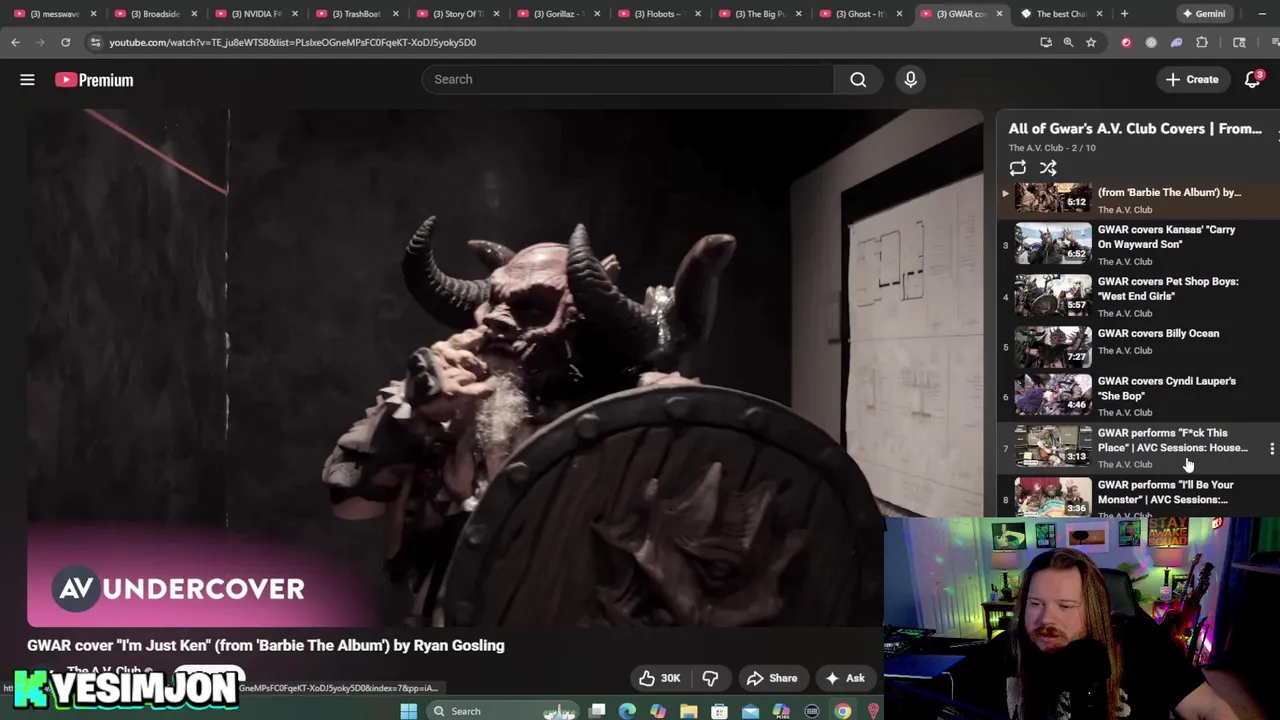Click the Create button
Screen dimensions: 1280x720
[x=1192, y=80]
